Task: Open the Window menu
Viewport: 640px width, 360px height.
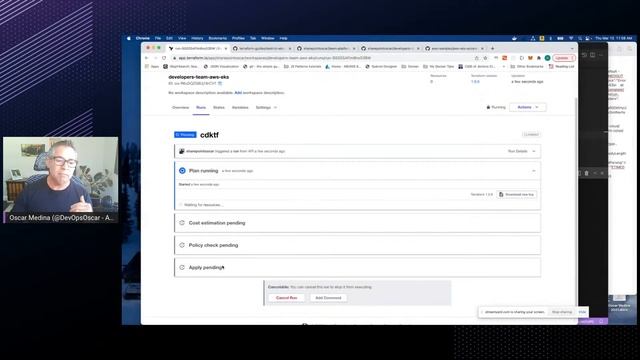Action: (x=268, y=38)
